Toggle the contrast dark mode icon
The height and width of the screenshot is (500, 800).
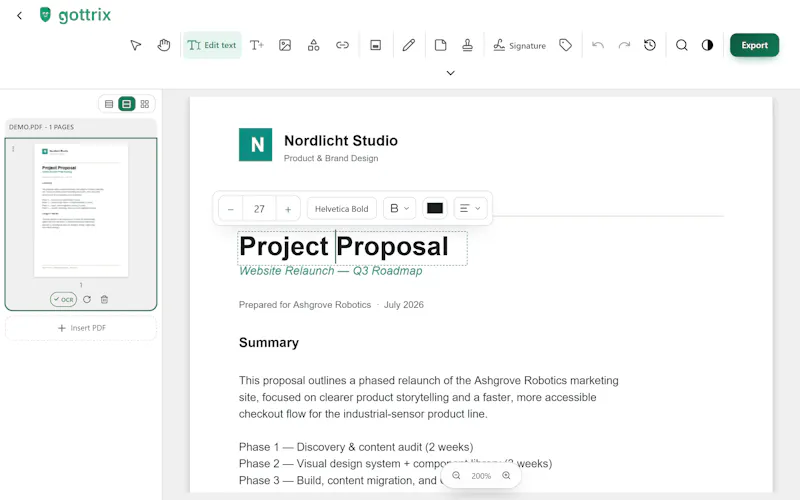[707, 45]
